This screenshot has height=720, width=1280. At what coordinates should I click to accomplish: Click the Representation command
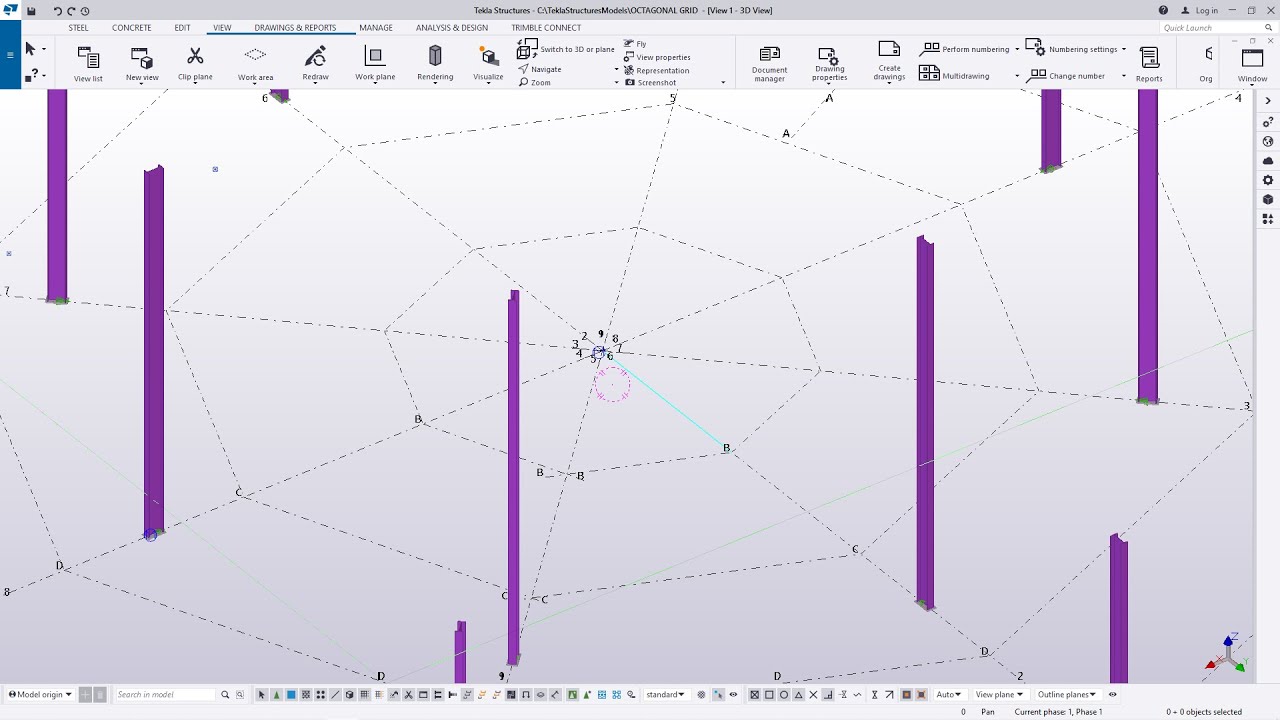point(656,70)
